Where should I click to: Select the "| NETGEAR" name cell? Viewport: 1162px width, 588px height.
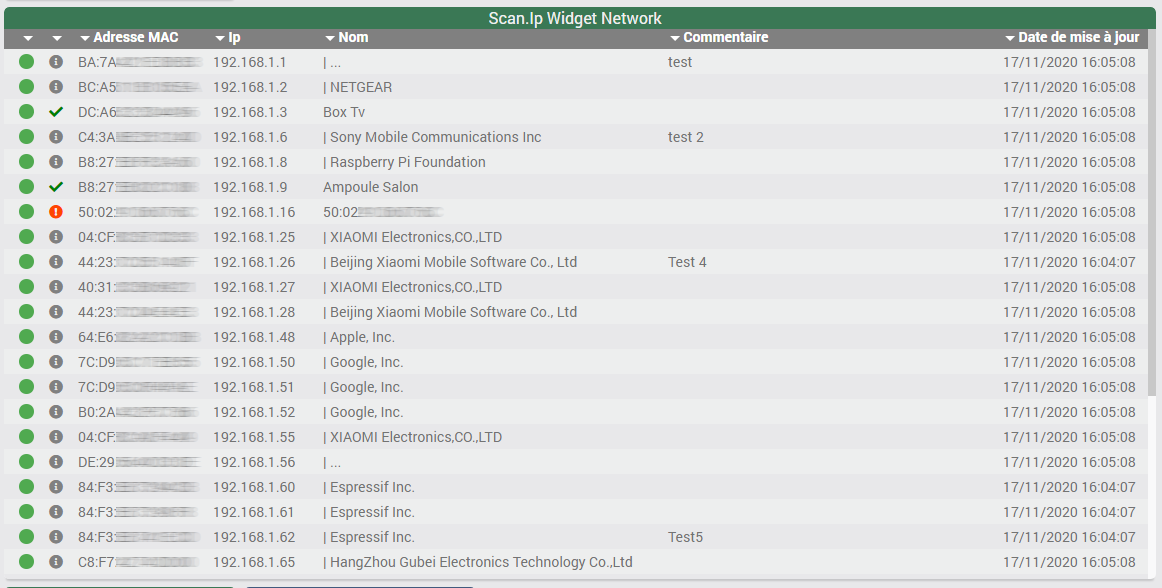click(x=358, y=87)
